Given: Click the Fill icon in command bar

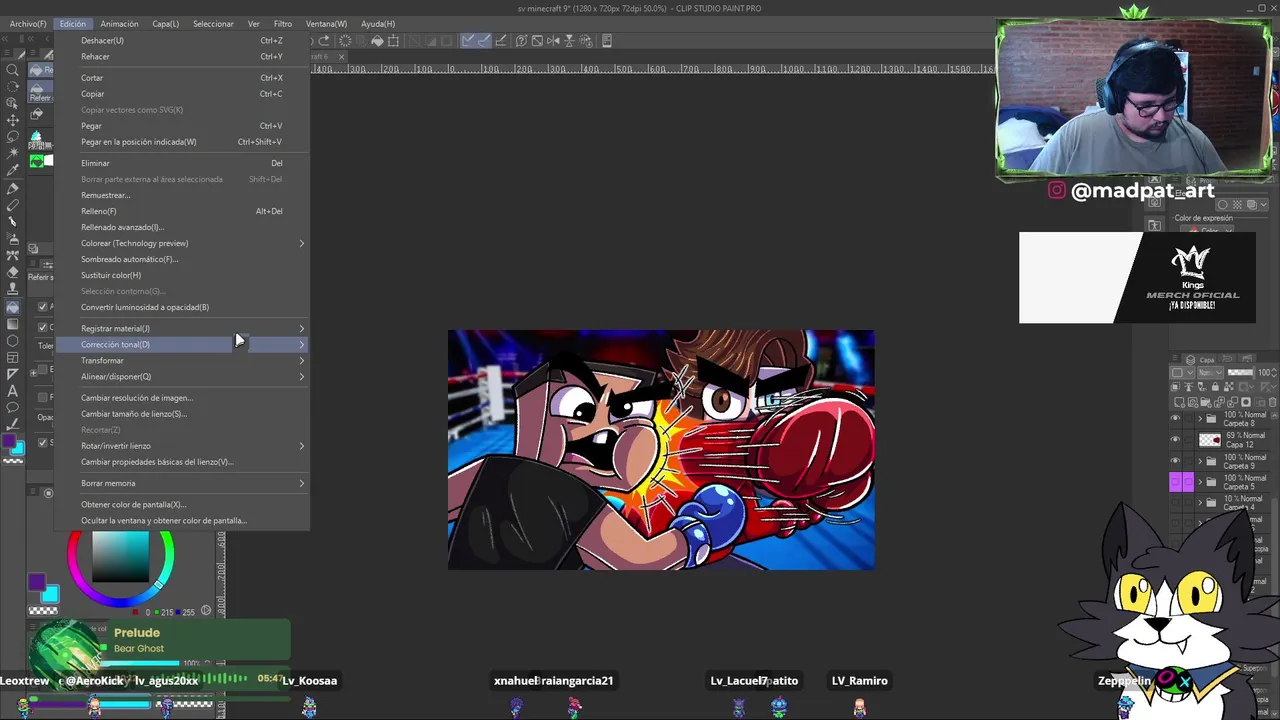Looking at the screenshot, I should click(378, 41).
